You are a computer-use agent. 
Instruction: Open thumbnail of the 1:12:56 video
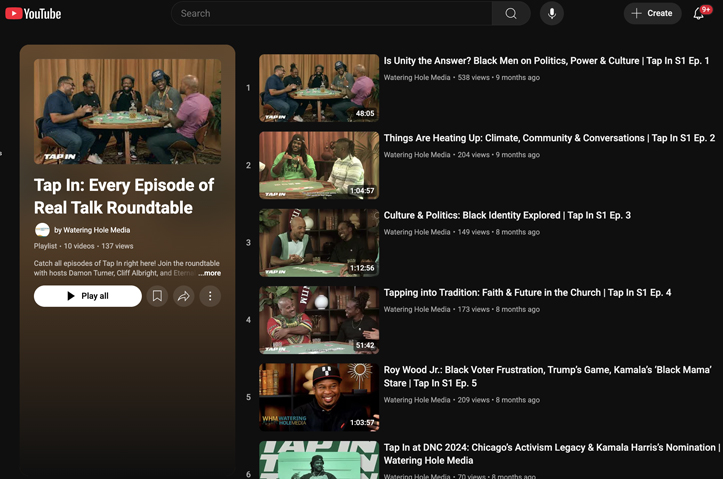[x=319, y=243]
